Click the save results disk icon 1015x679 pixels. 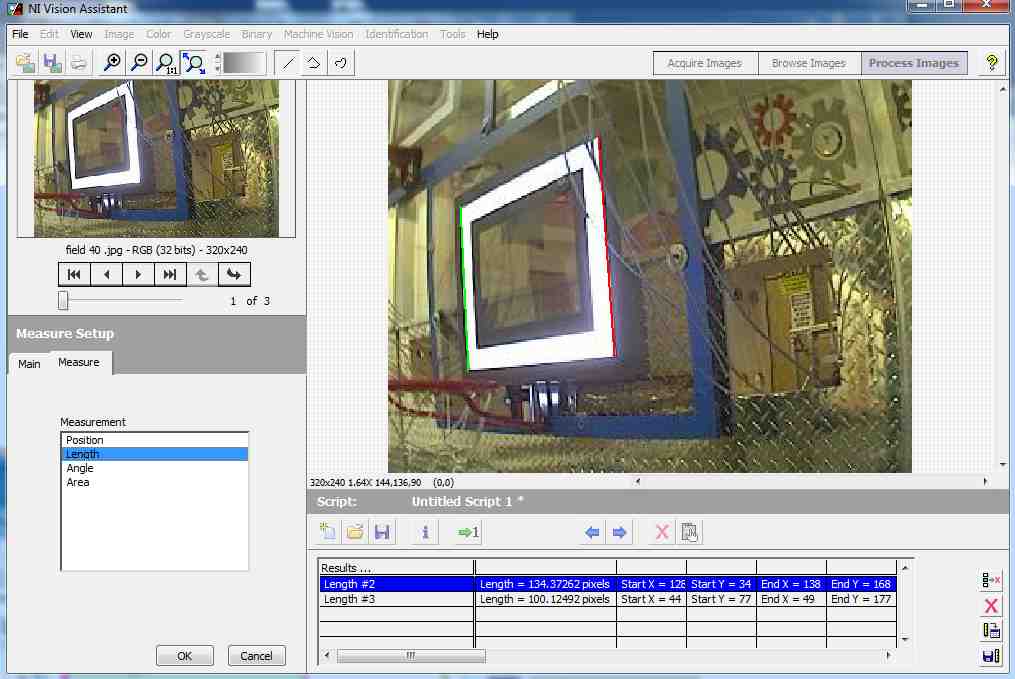(x=991, y=656)
